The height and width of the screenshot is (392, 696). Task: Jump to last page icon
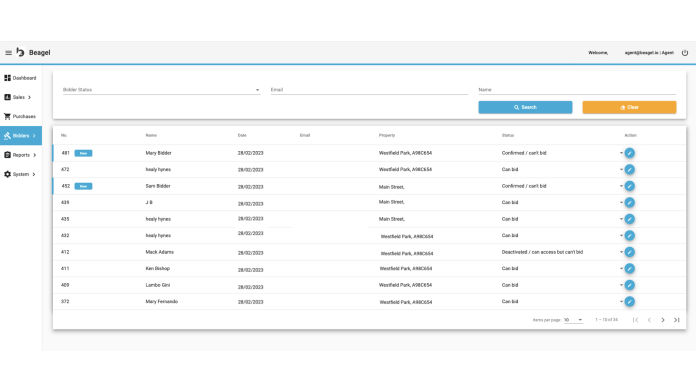click(x=676, y=320)
